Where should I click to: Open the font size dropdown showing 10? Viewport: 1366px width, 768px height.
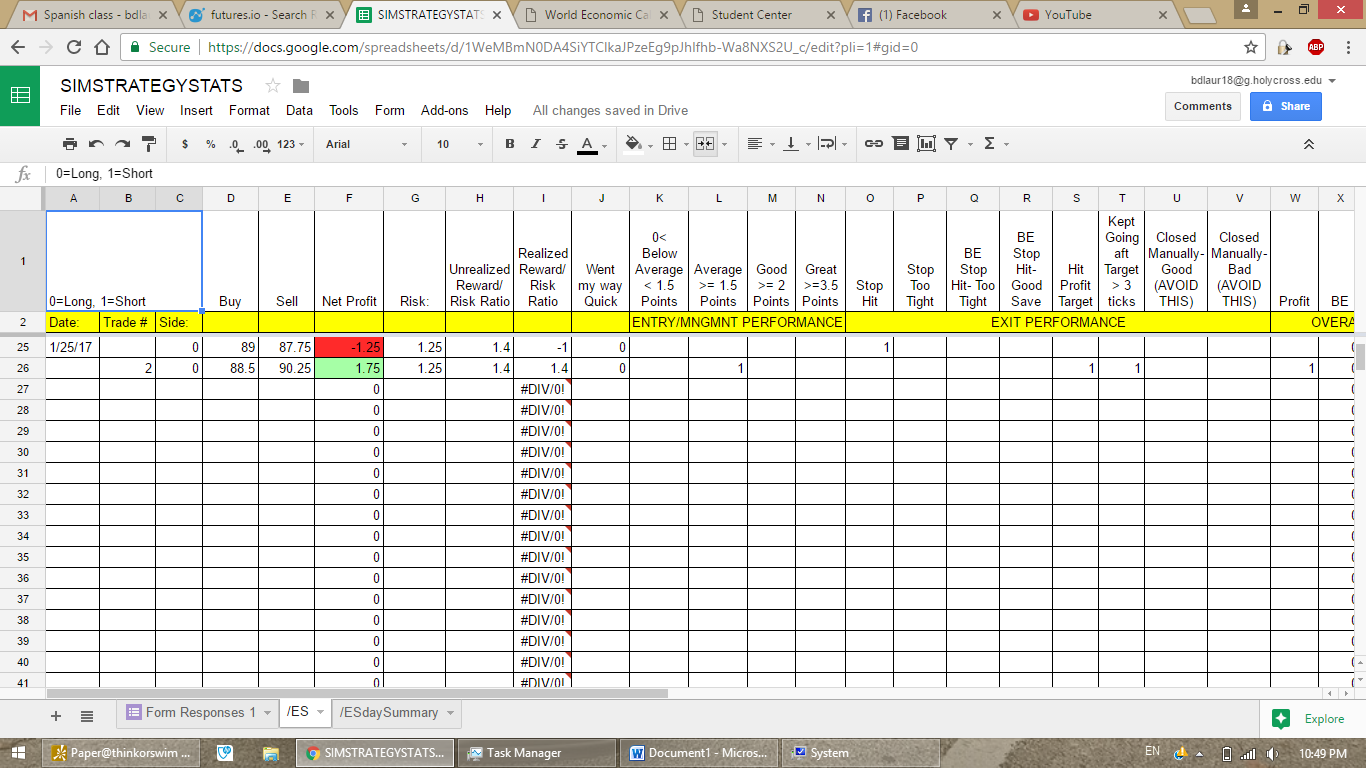[x=458, y=144]
